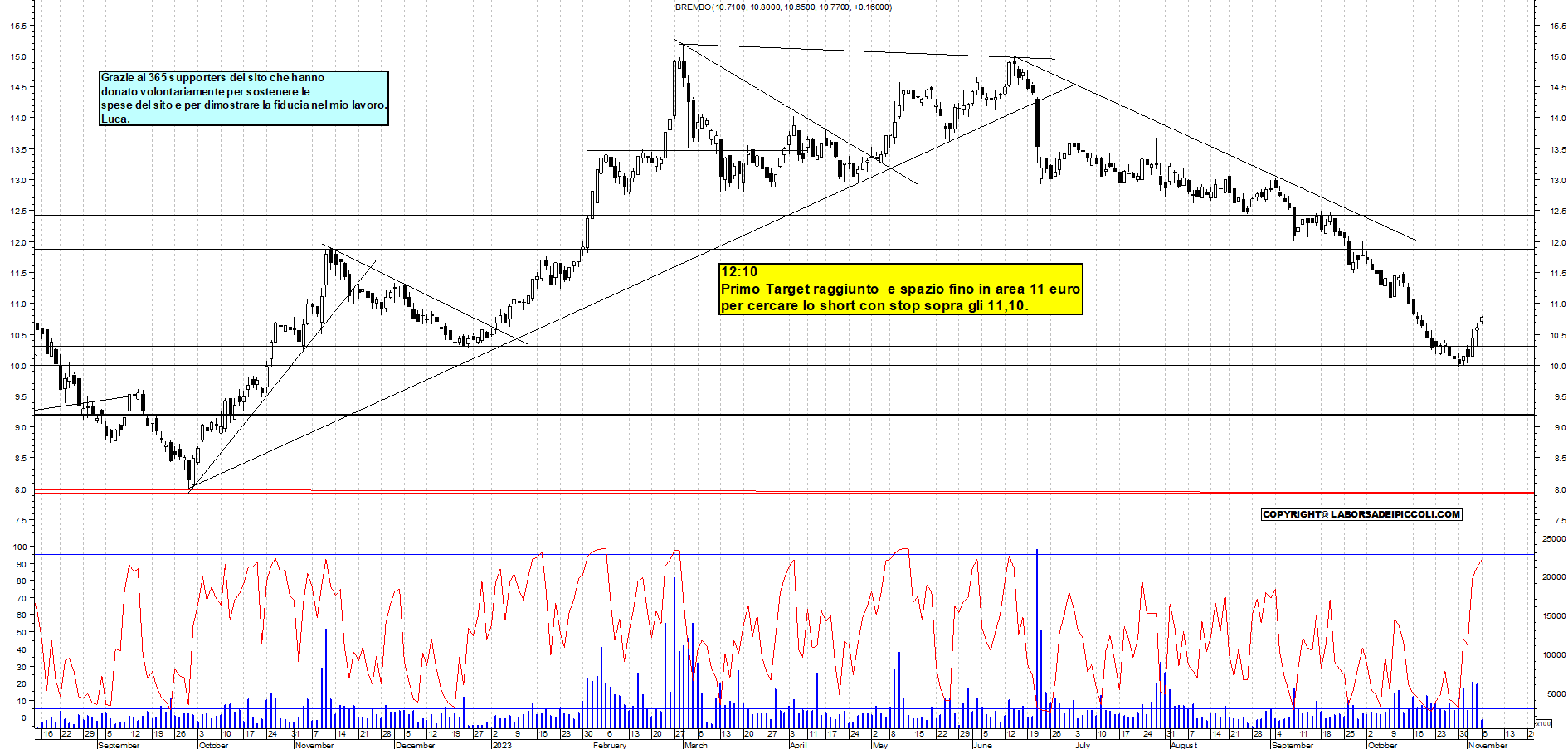
Task: Click the April month label on time axis
Action: [798, 745]
